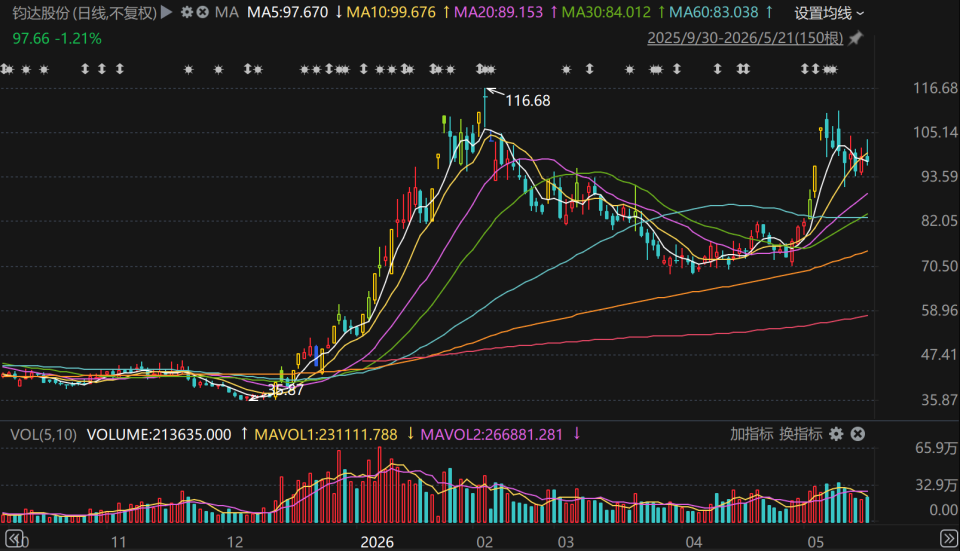Click the 35.87 low price annotation

click(x=285, y=390)
